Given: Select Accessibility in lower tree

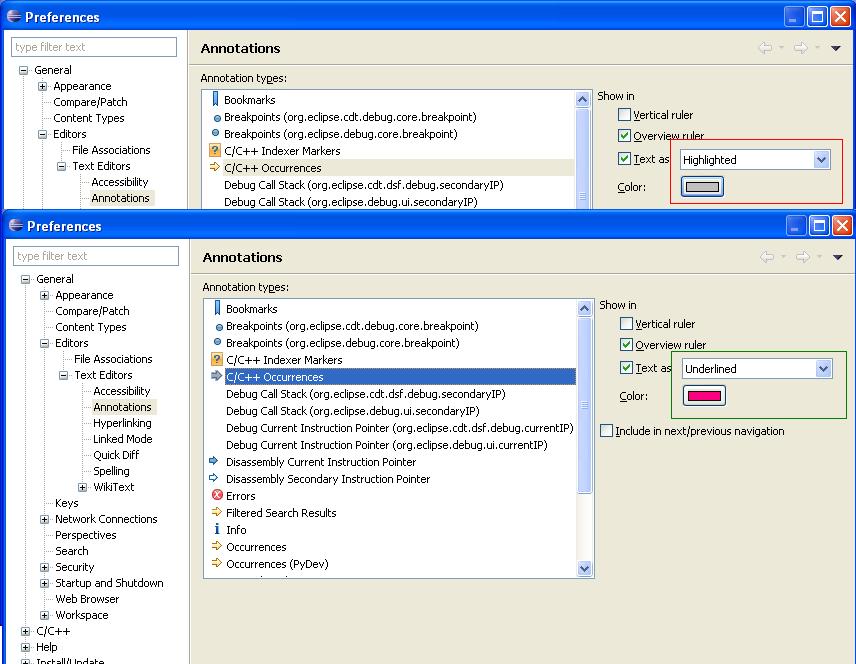Looking at the screenshot, I should 121,390.
